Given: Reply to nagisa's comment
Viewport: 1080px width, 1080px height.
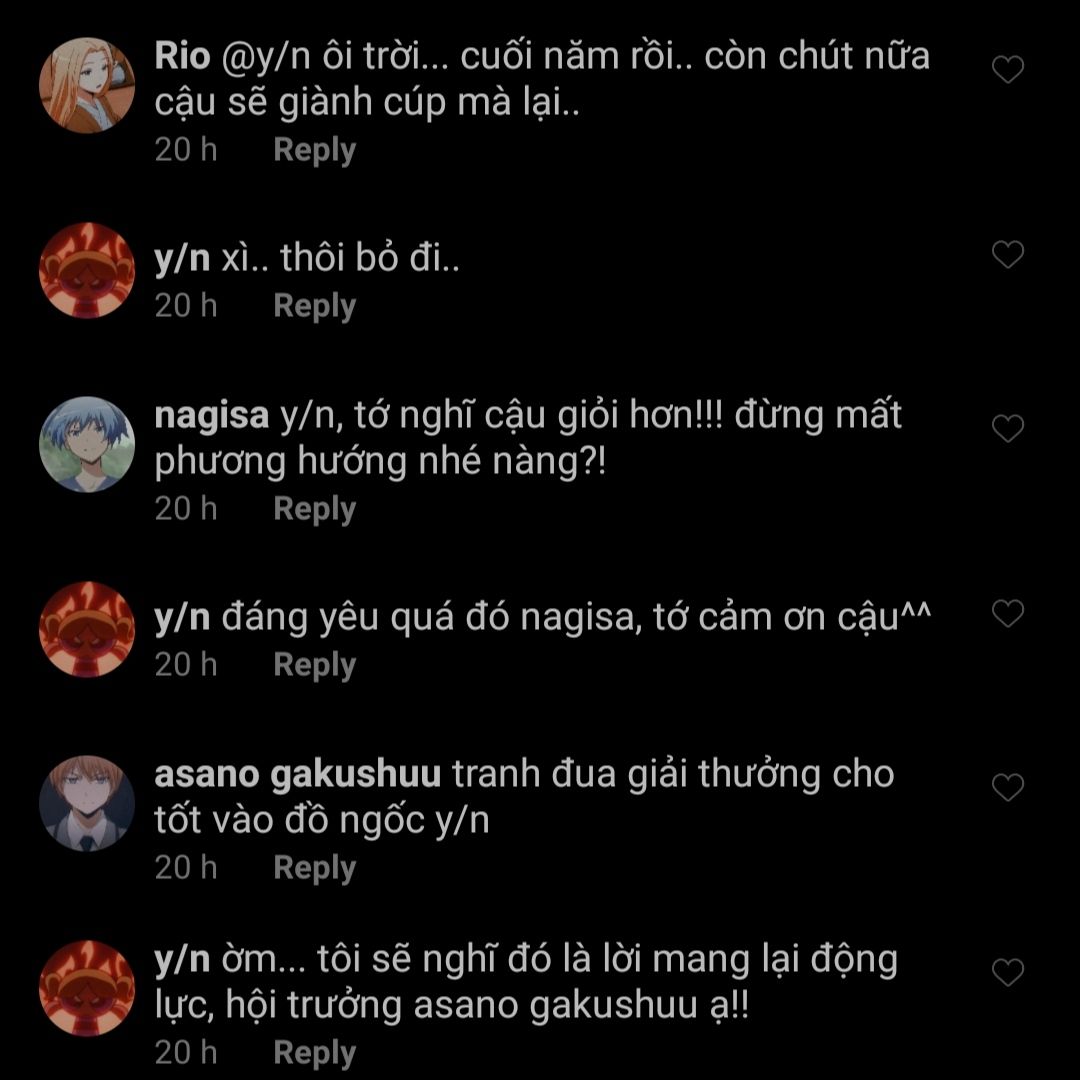Looking at the screenshot, I should pyautogui.click(x=315, y=510).
